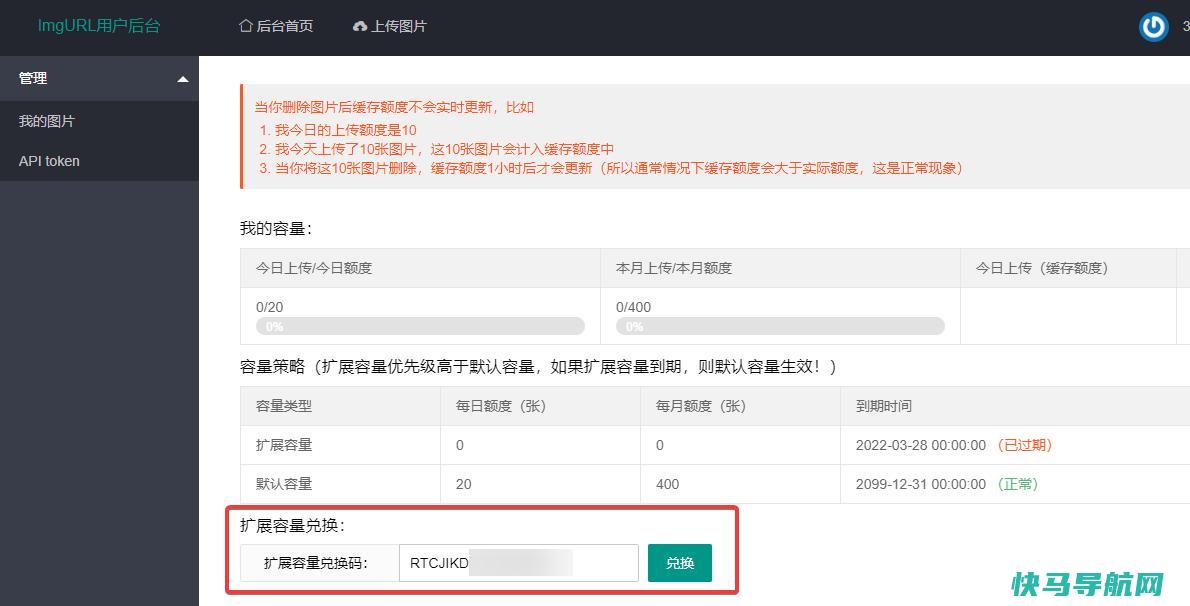
Task: Click the blue power avatar icon
Action: [x=1154, y=27]
